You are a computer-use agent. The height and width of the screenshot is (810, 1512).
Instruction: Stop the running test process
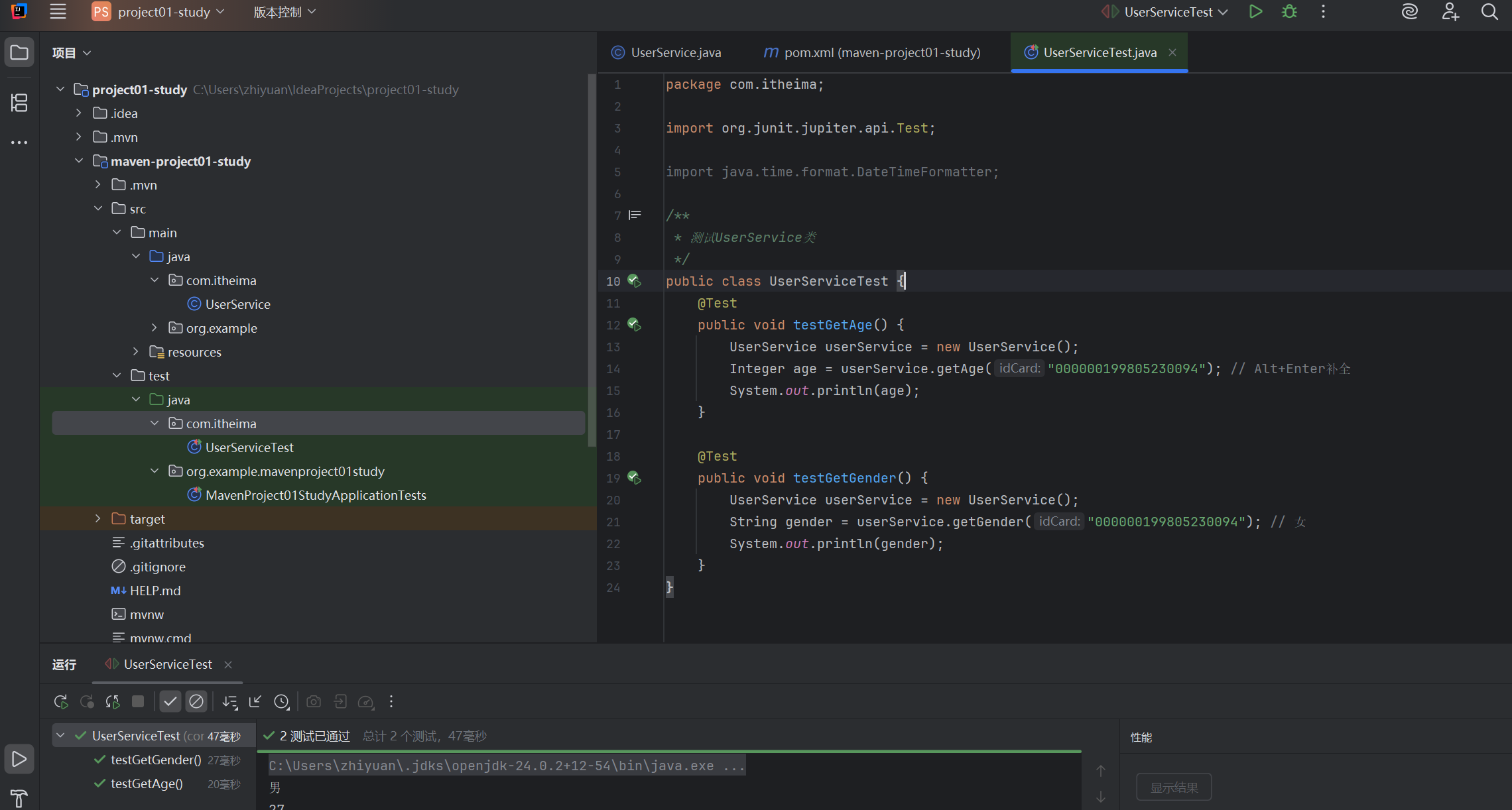pos(138,701)
